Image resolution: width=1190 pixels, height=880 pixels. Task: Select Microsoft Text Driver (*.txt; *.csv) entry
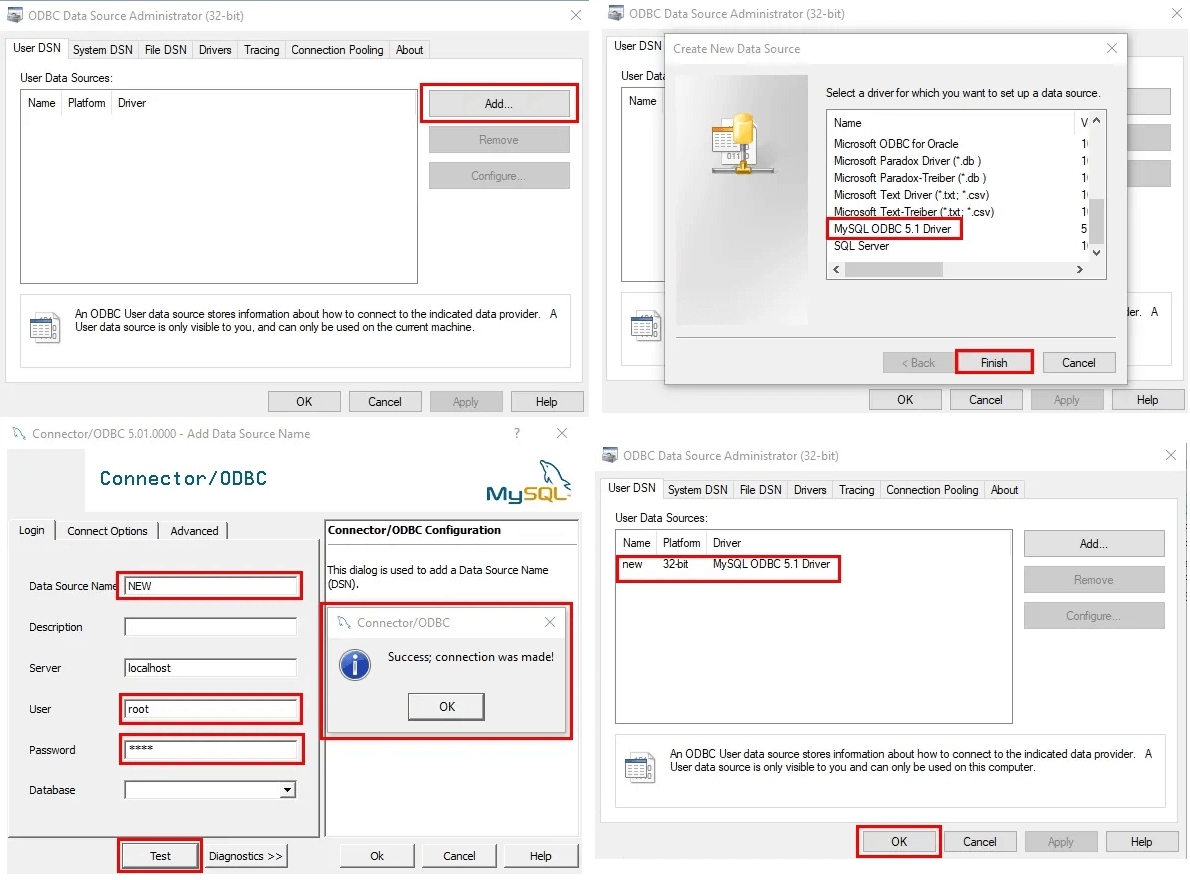[911, 195]
